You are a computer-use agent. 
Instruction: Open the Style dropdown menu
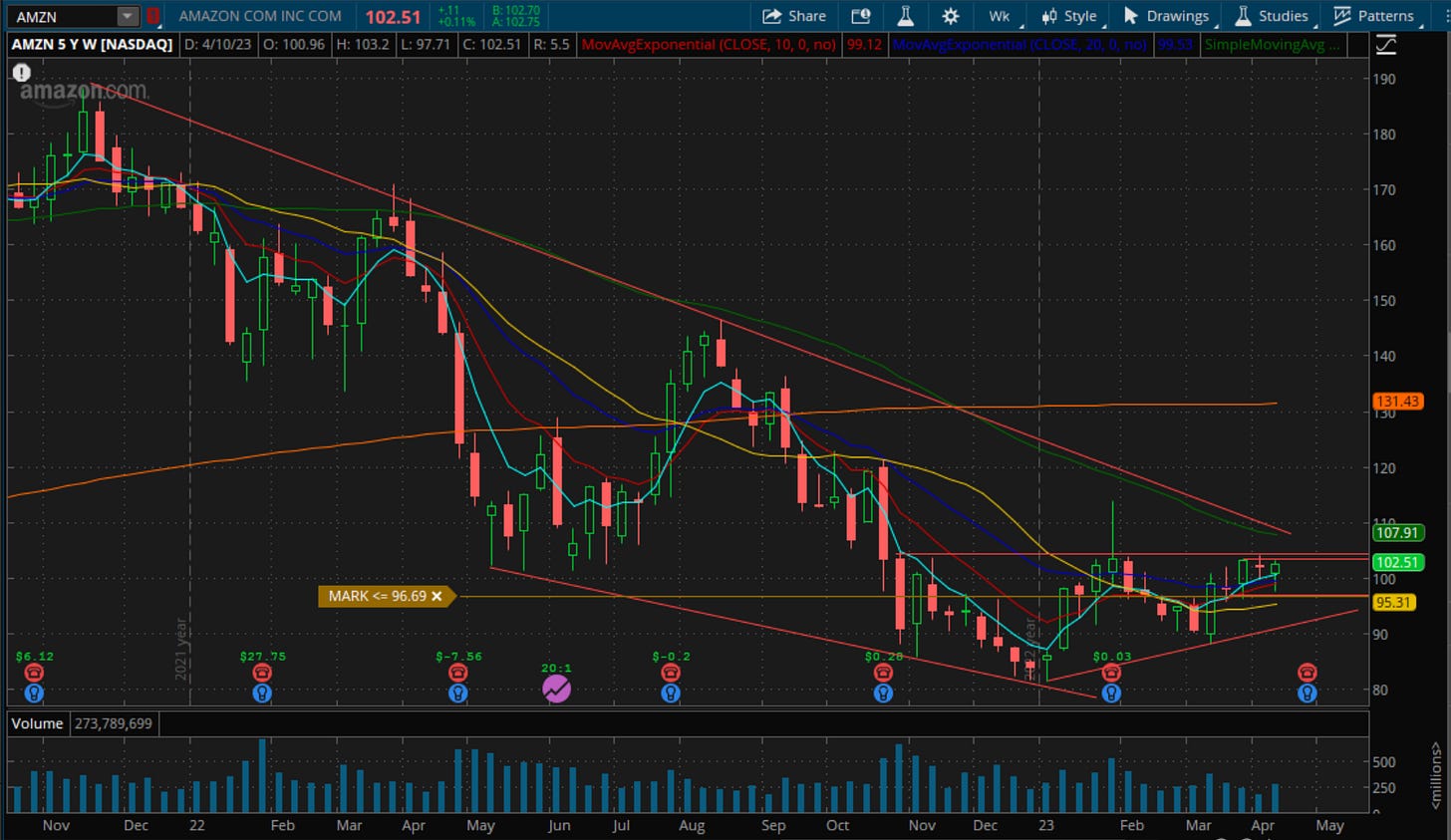tap(1068, 16)
